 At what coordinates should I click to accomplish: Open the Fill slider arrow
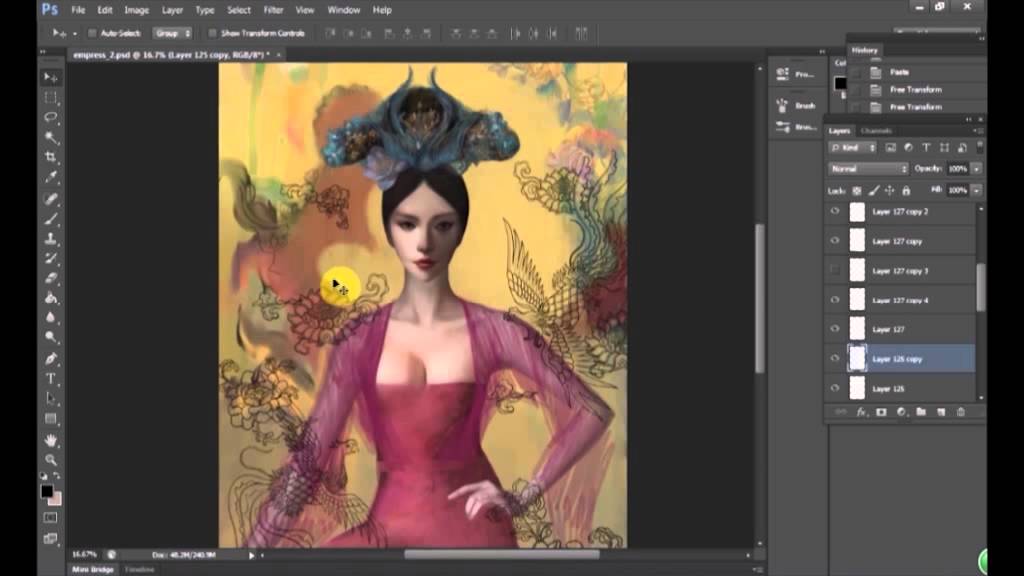point(976,190)
